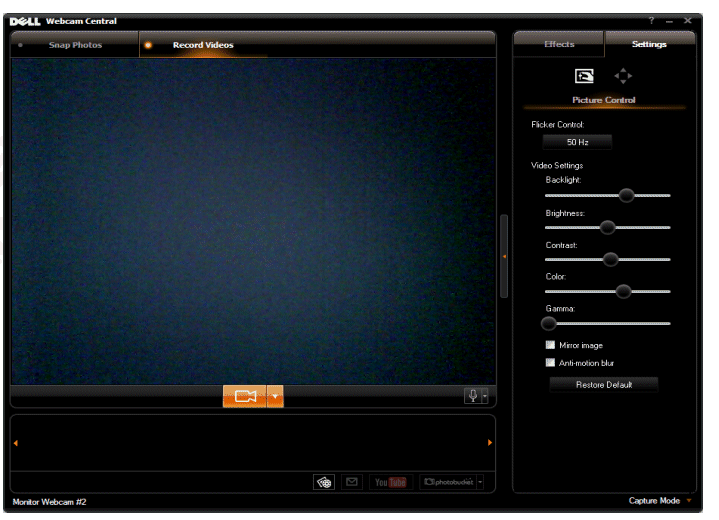Select the Picture Control icon
The width and height of the screenshot is (719, 520).
click(584, 76)
